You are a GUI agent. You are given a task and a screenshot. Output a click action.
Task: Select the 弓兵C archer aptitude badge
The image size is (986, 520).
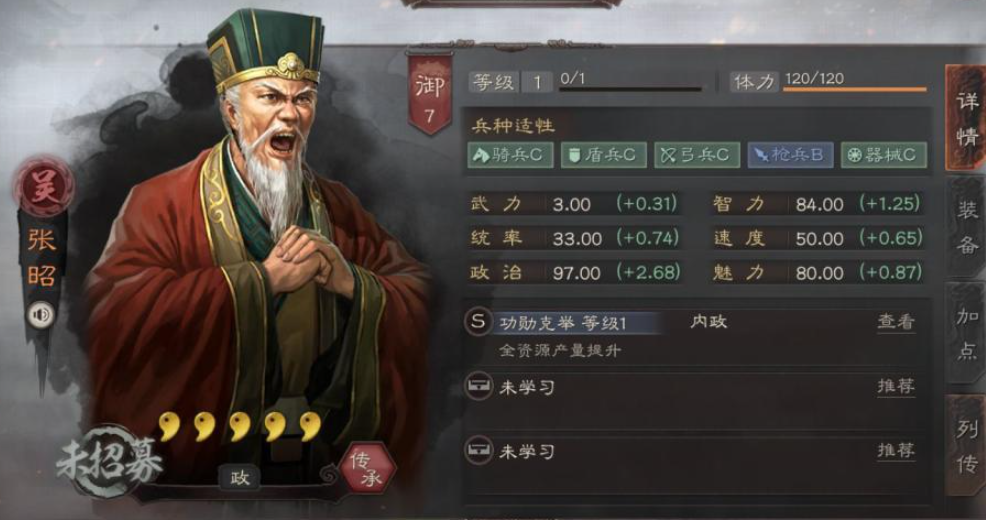(x=697, y=155)
